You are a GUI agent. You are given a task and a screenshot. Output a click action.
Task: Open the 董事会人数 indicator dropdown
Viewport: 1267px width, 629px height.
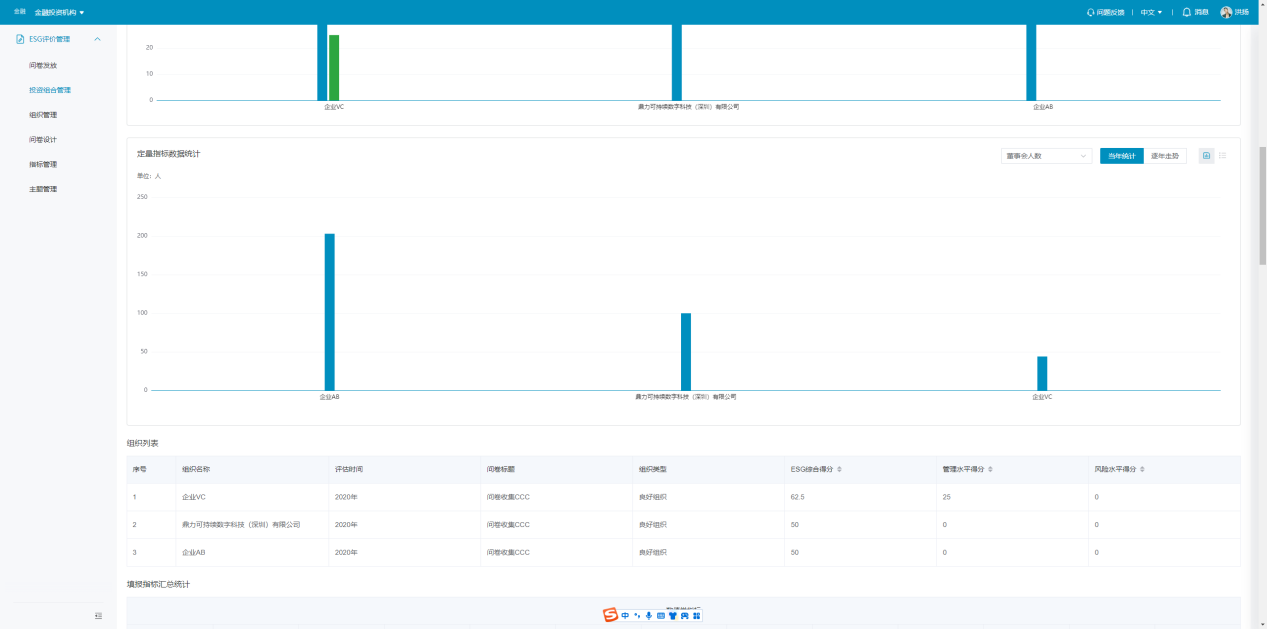1046,156
